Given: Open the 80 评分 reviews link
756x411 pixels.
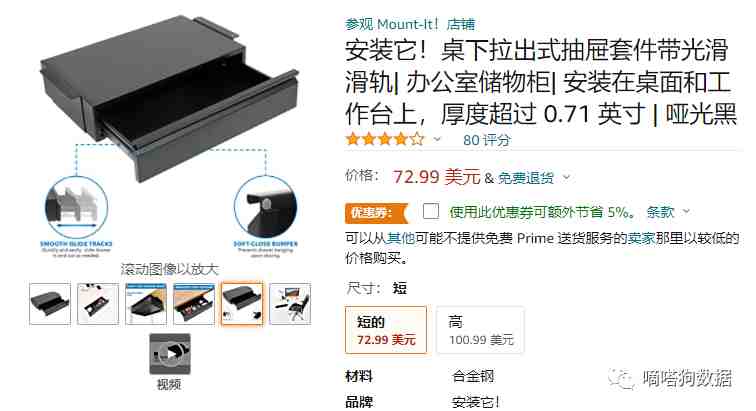Looking at the screenshot, I should pos(486,140).
